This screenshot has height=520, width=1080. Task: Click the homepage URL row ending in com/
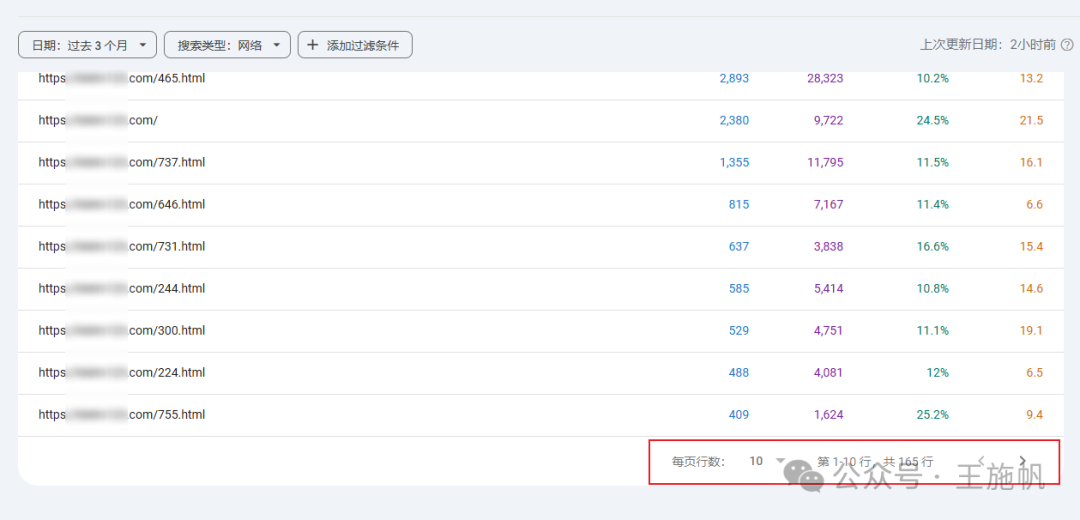540,121
